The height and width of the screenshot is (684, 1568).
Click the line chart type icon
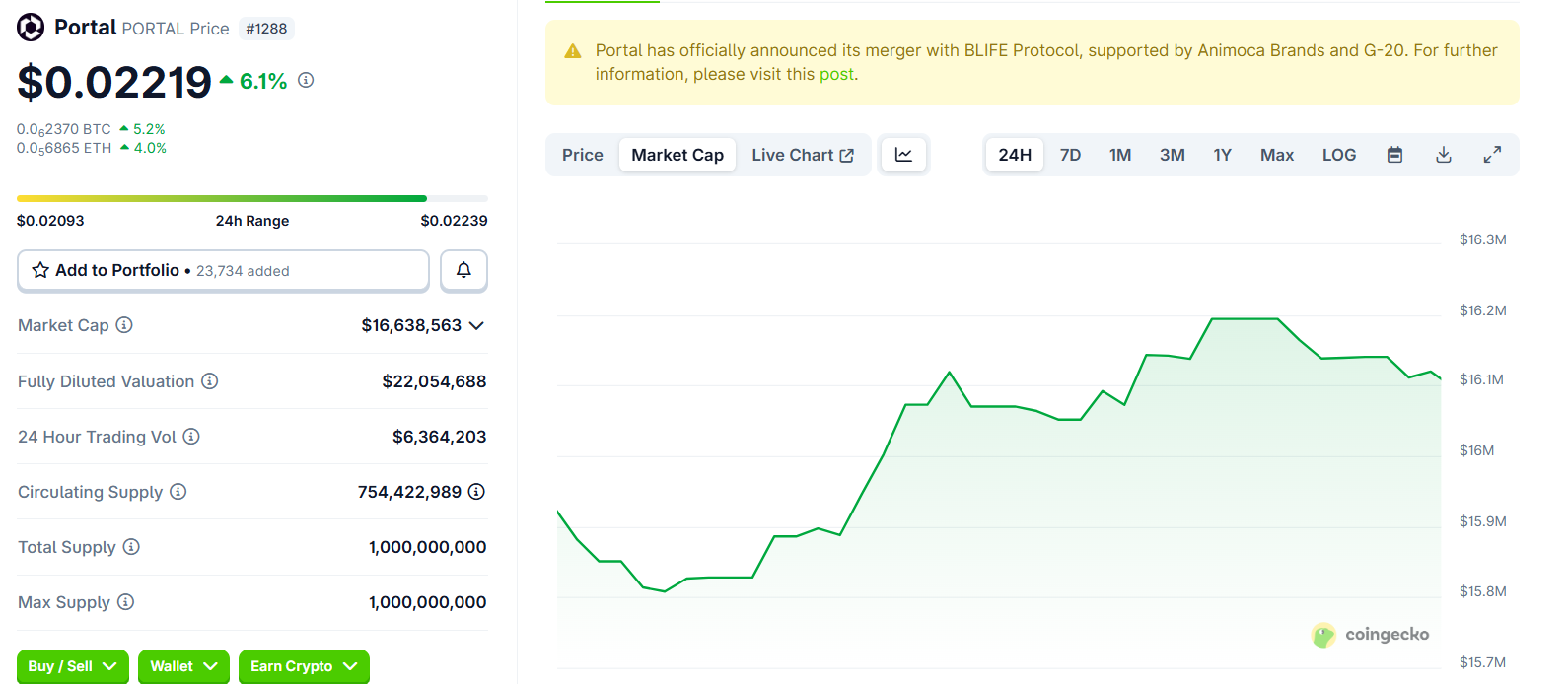[x=903, y=155]
